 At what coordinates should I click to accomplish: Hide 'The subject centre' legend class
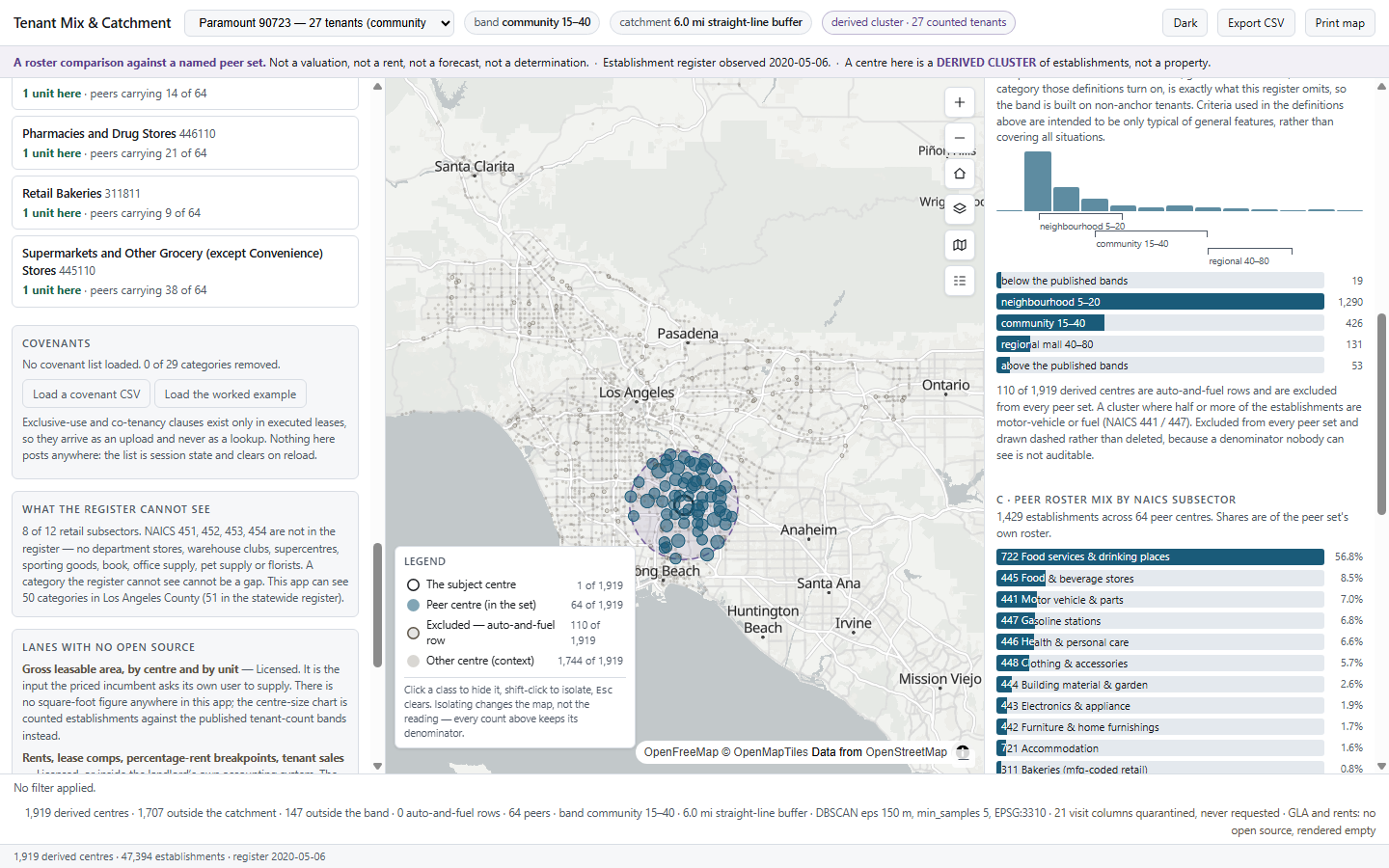[x=514, y=584]
